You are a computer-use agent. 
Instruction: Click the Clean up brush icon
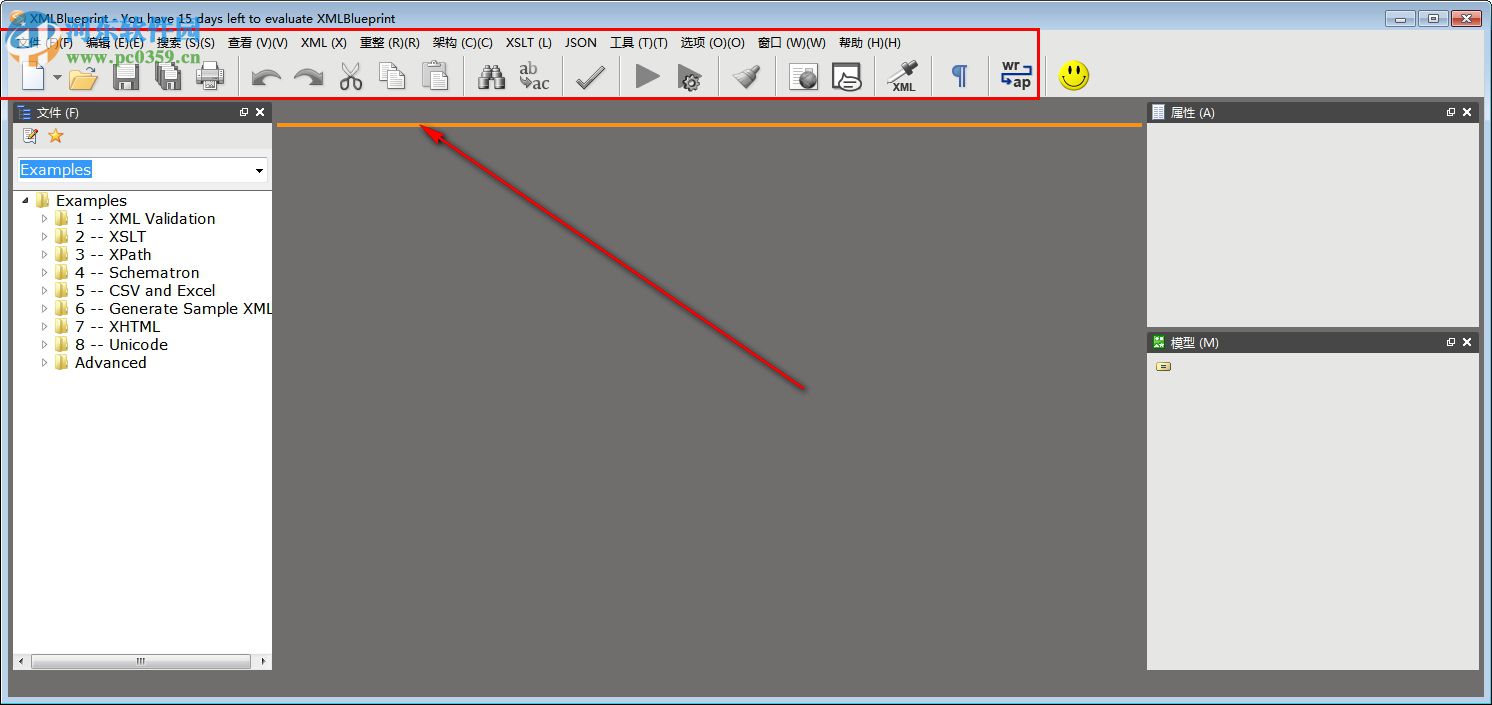[x=747, y=77]
